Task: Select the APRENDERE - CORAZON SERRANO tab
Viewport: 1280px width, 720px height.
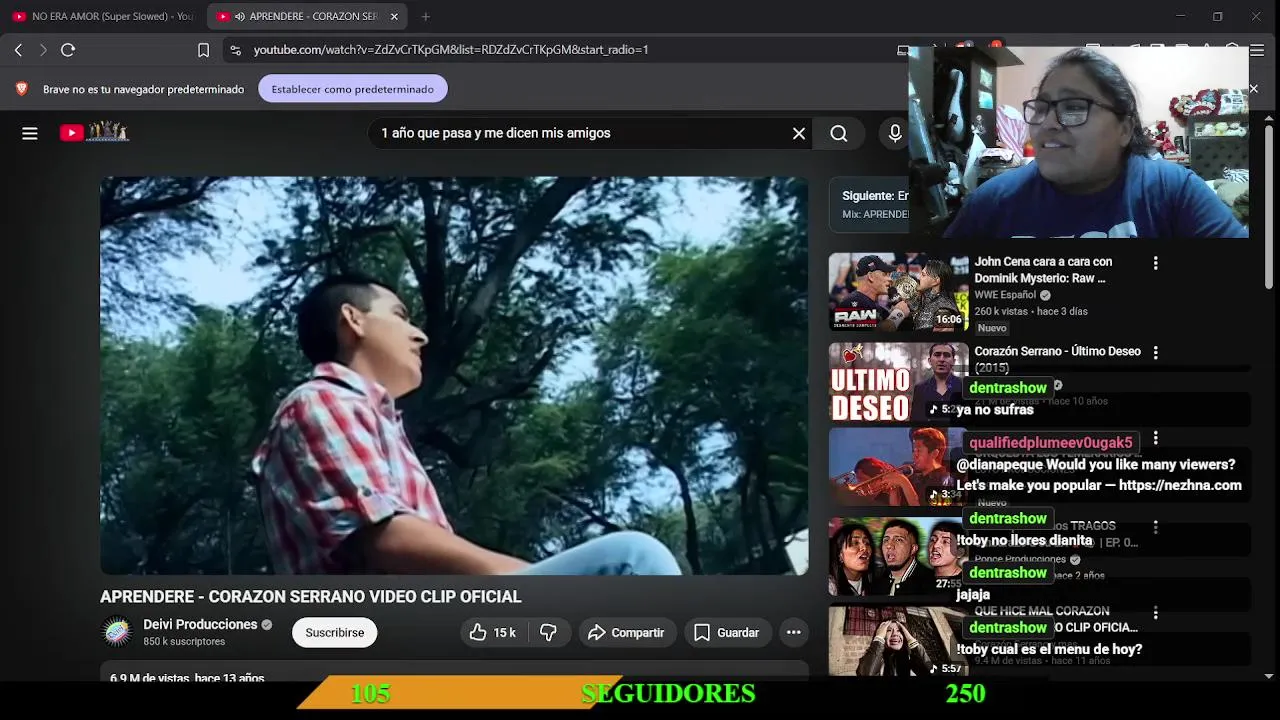Action: click(305, 16)
